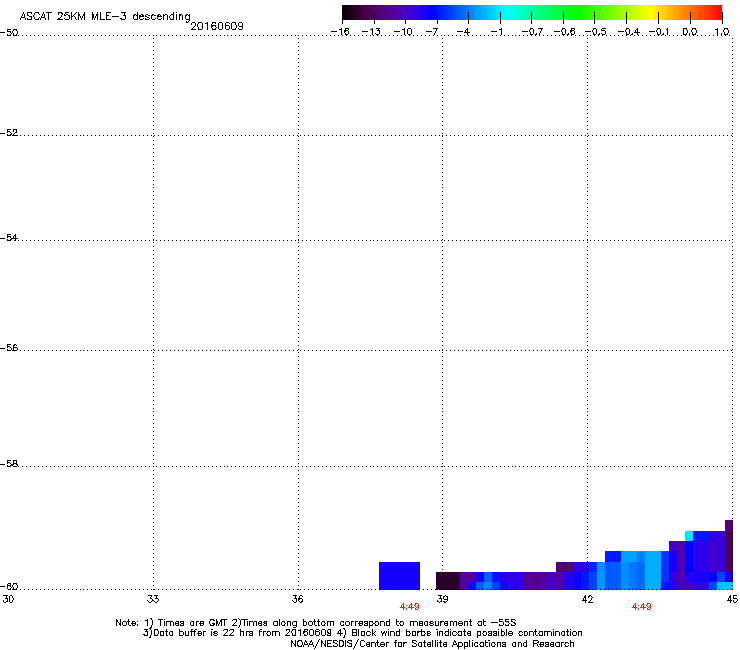Click the 30 longitude axis label

click(x=8, y=599)
